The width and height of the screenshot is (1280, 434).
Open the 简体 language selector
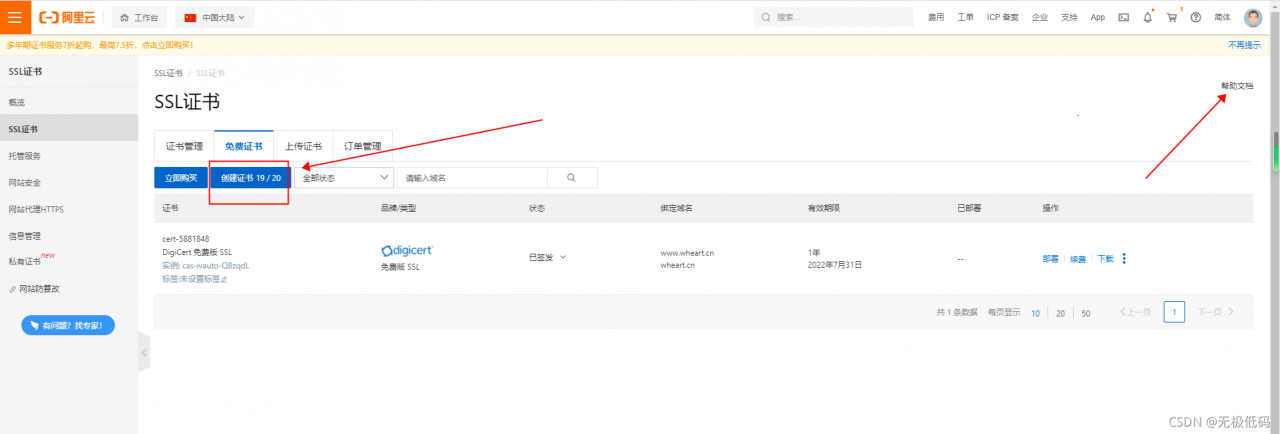[1222, 17]
